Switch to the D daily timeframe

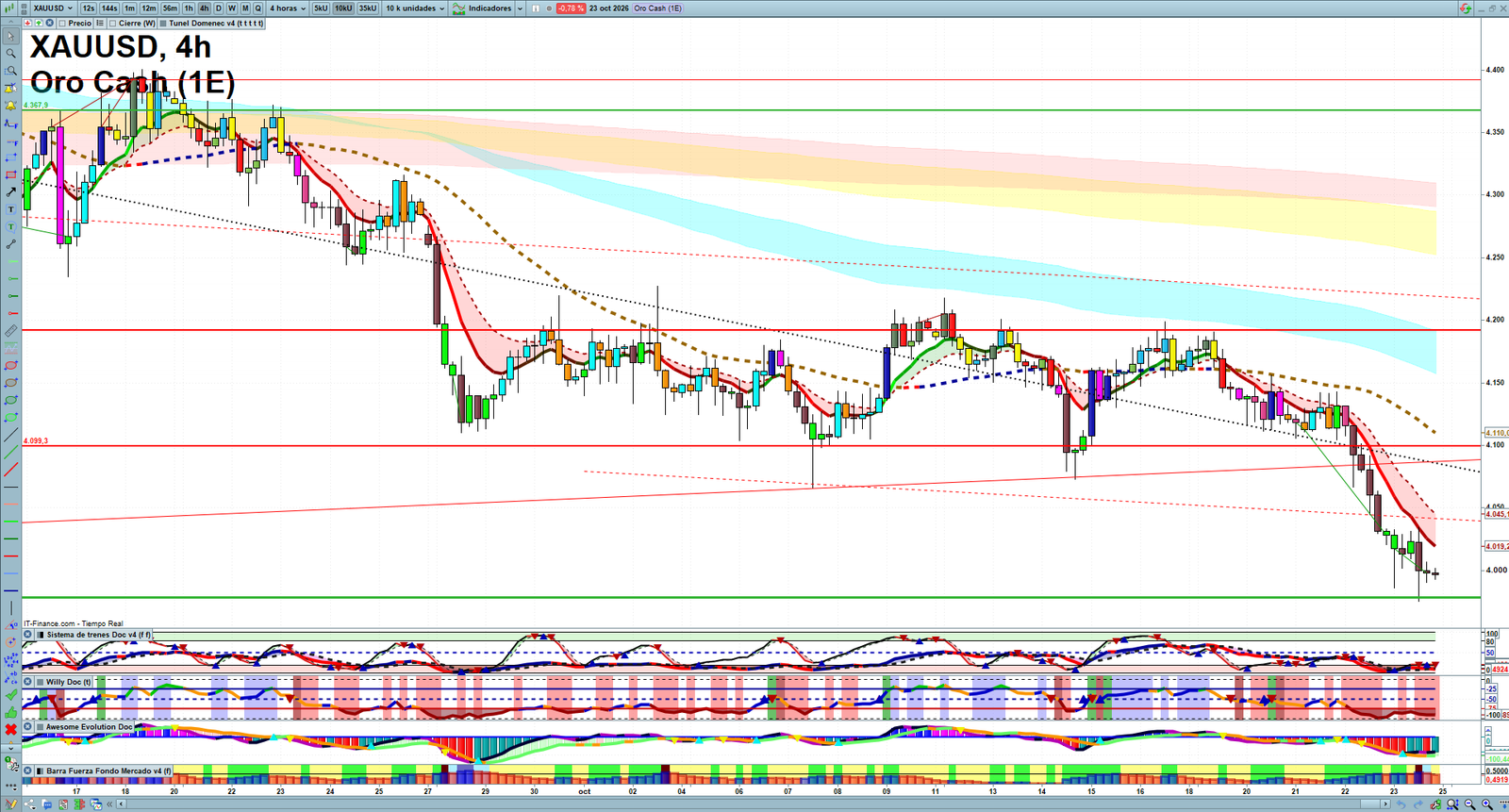click(x=219, y=8)
